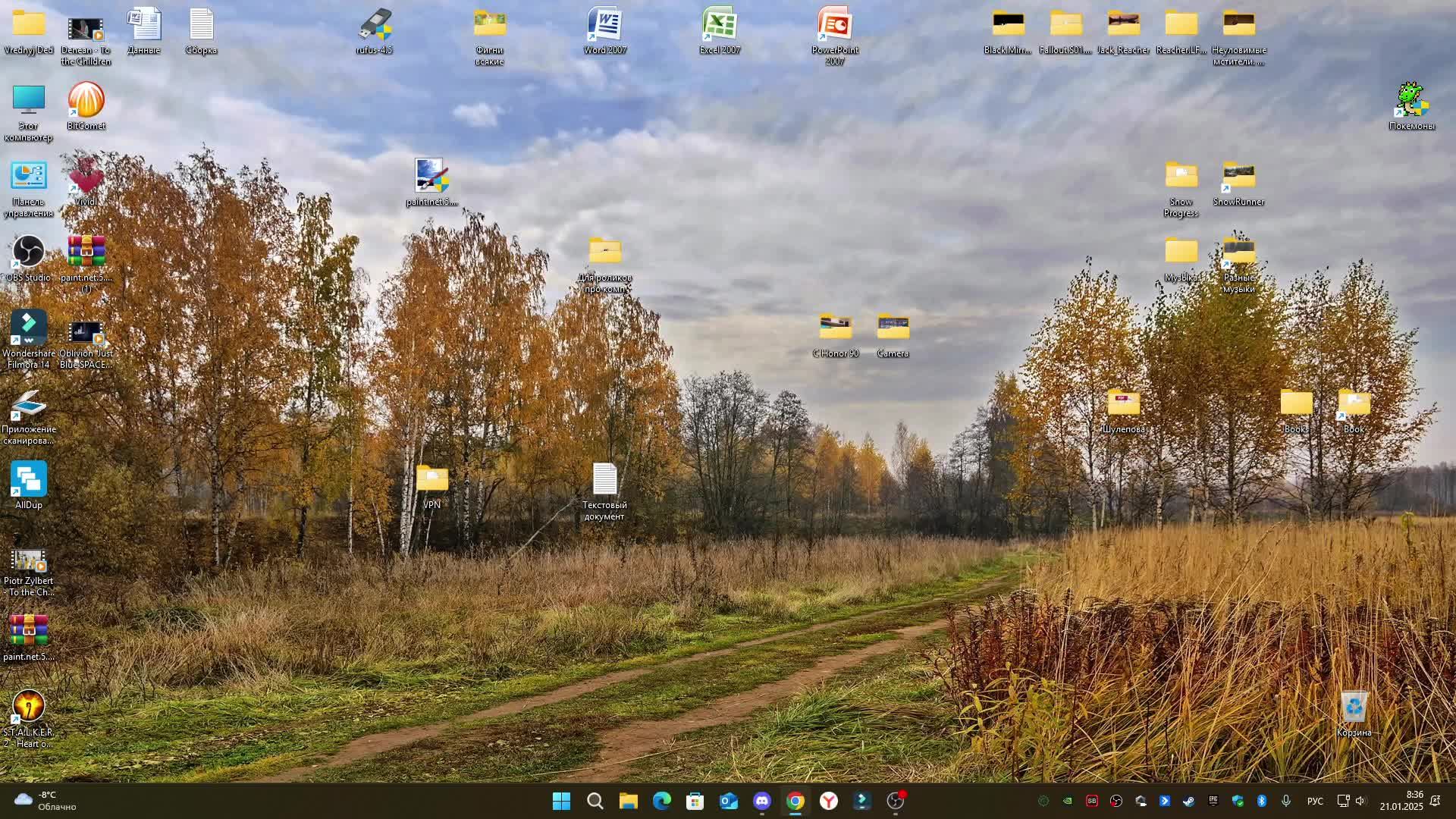This screenshot has height=819, width=1456.
Task: Open the Excel 2007 desktop shortcut
Action: 719,27
